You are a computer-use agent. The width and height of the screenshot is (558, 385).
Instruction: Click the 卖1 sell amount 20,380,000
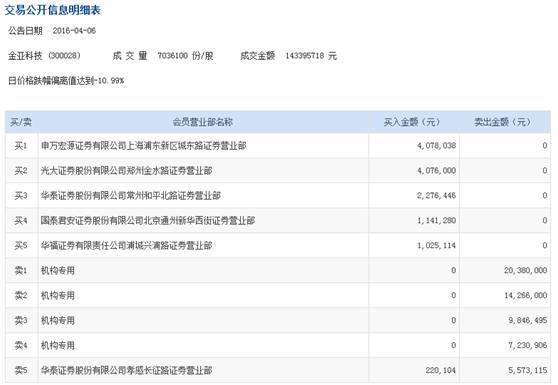(x=525, y=270)
